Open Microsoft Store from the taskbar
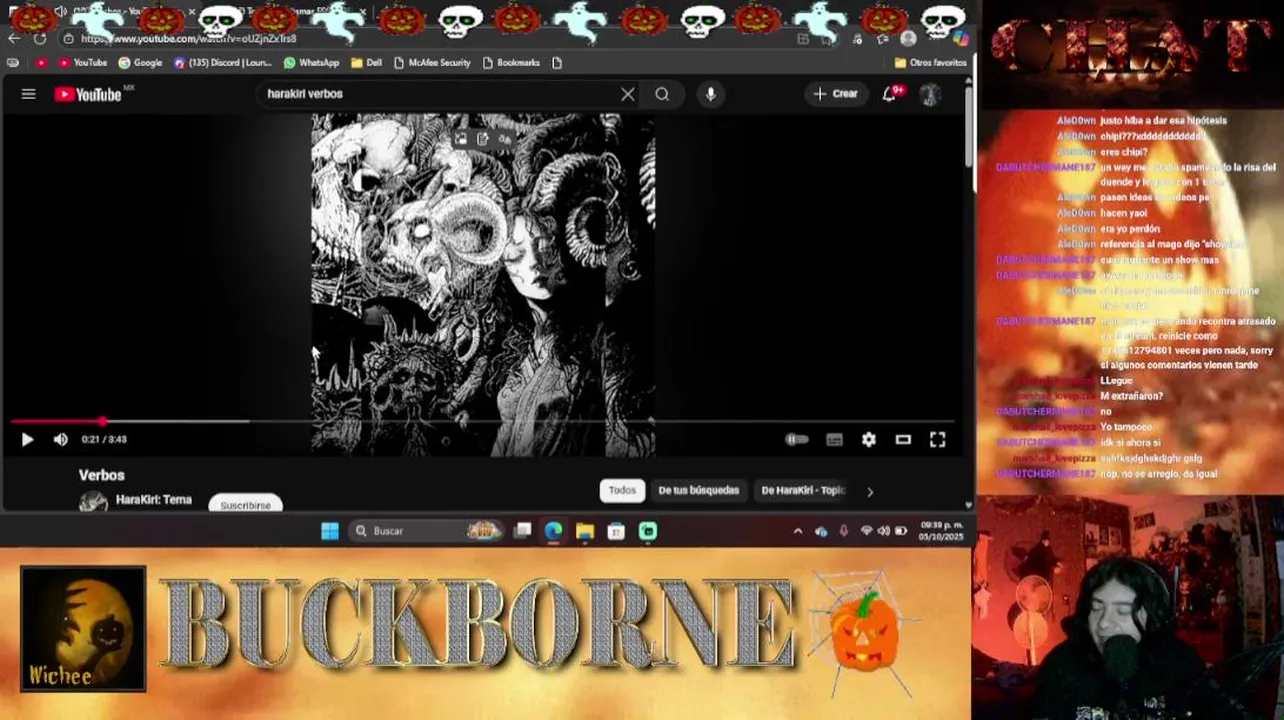 [616, 531]
